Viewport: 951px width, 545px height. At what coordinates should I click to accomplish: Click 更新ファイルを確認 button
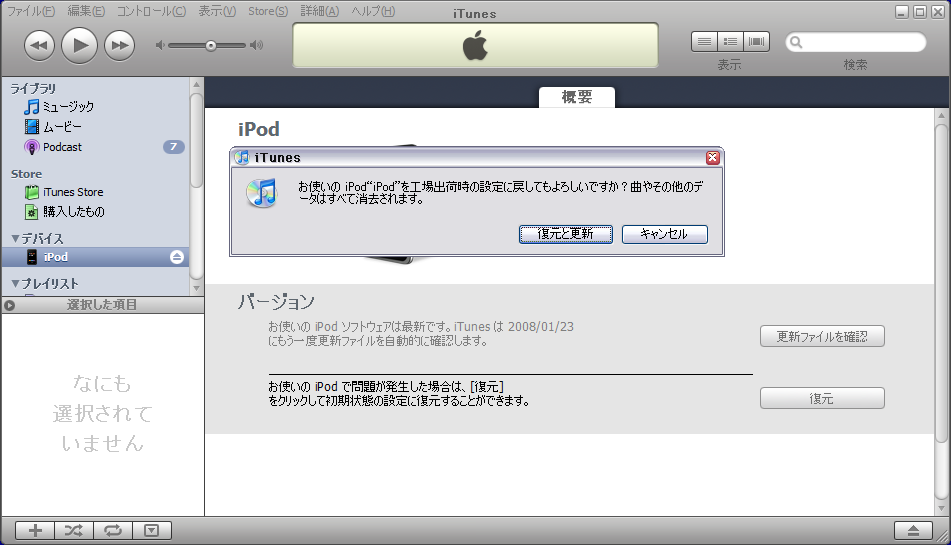[x=822, y=336]
